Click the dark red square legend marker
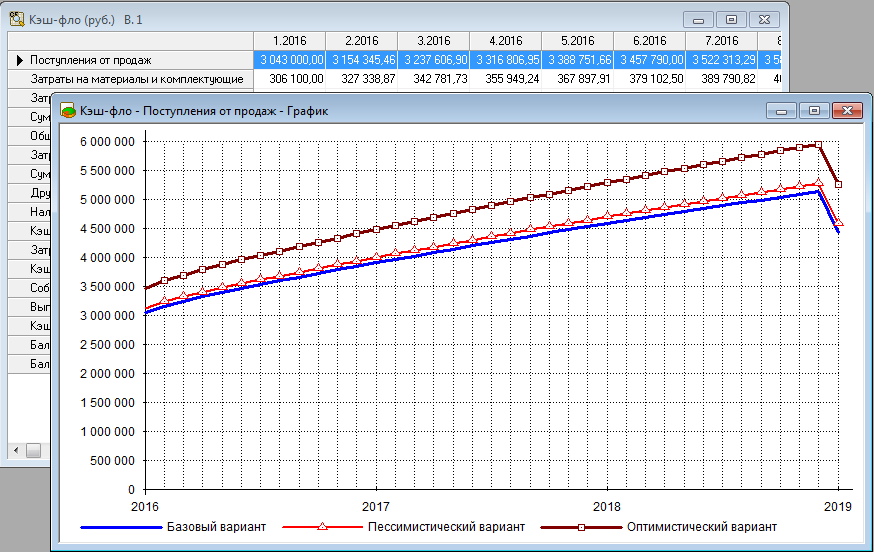This screenshot has width=874, height=552. pyautogui.click(x=581, y=527)
